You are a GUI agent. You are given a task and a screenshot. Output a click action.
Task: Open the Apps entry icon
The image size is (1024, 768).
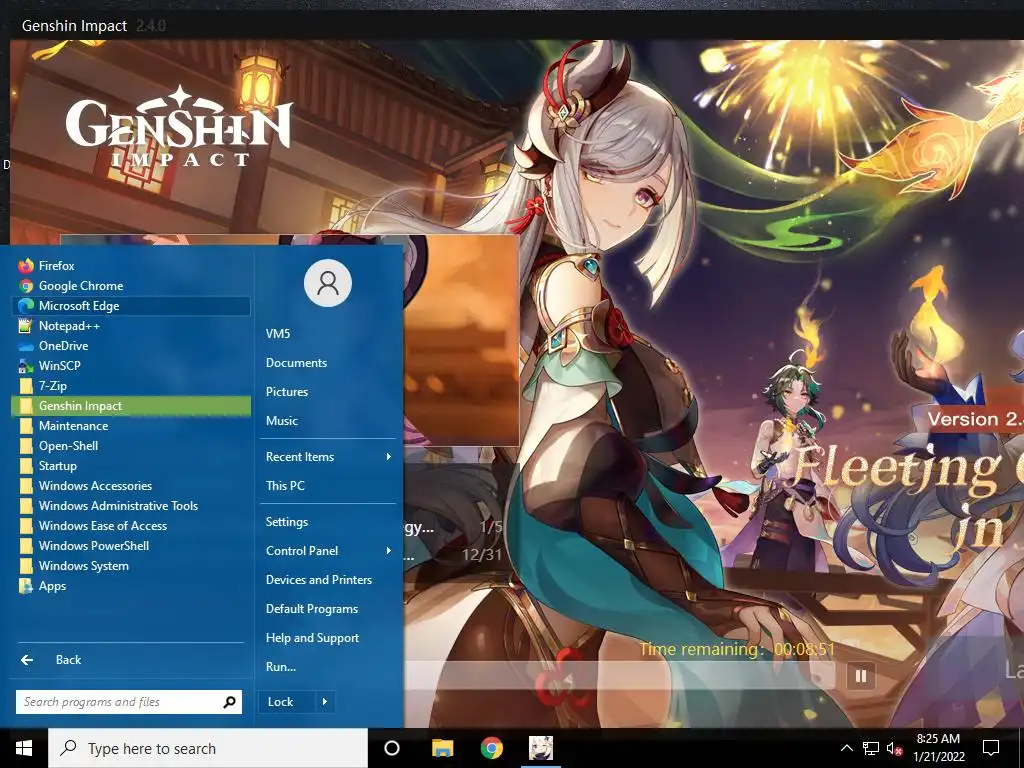[x=26, y=586]
